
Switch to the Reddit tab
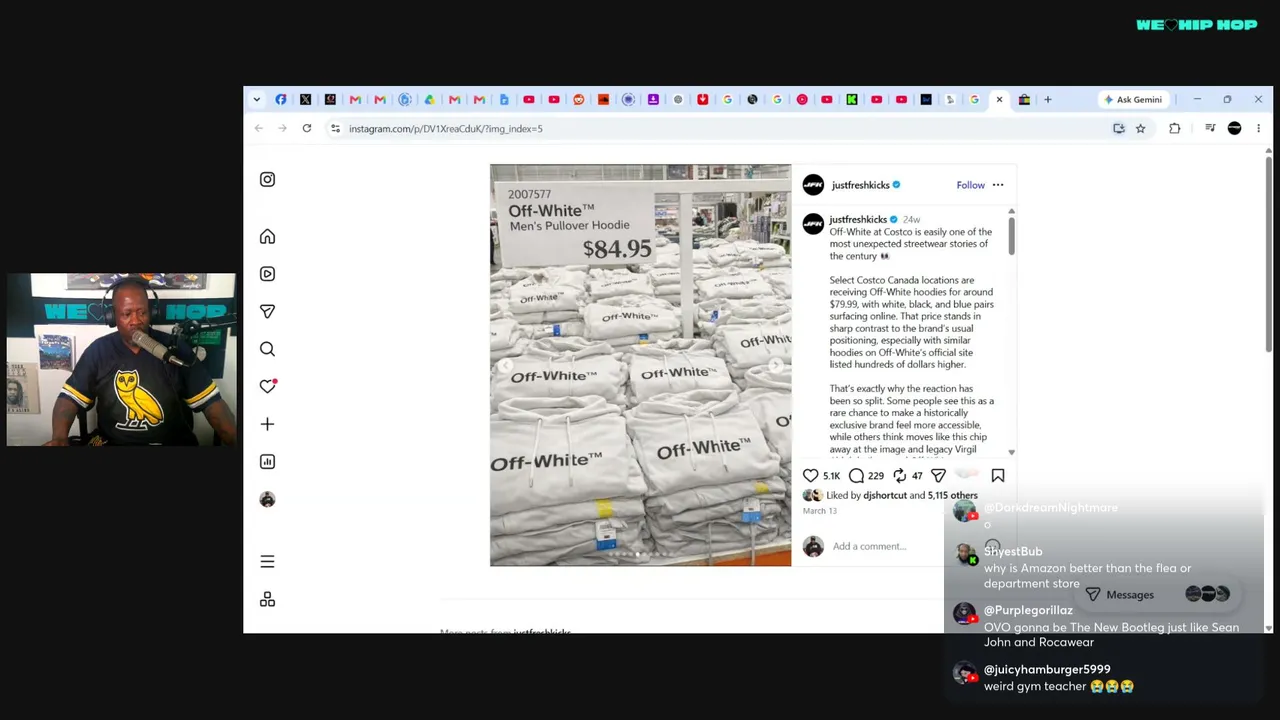(x=578, y=100)
